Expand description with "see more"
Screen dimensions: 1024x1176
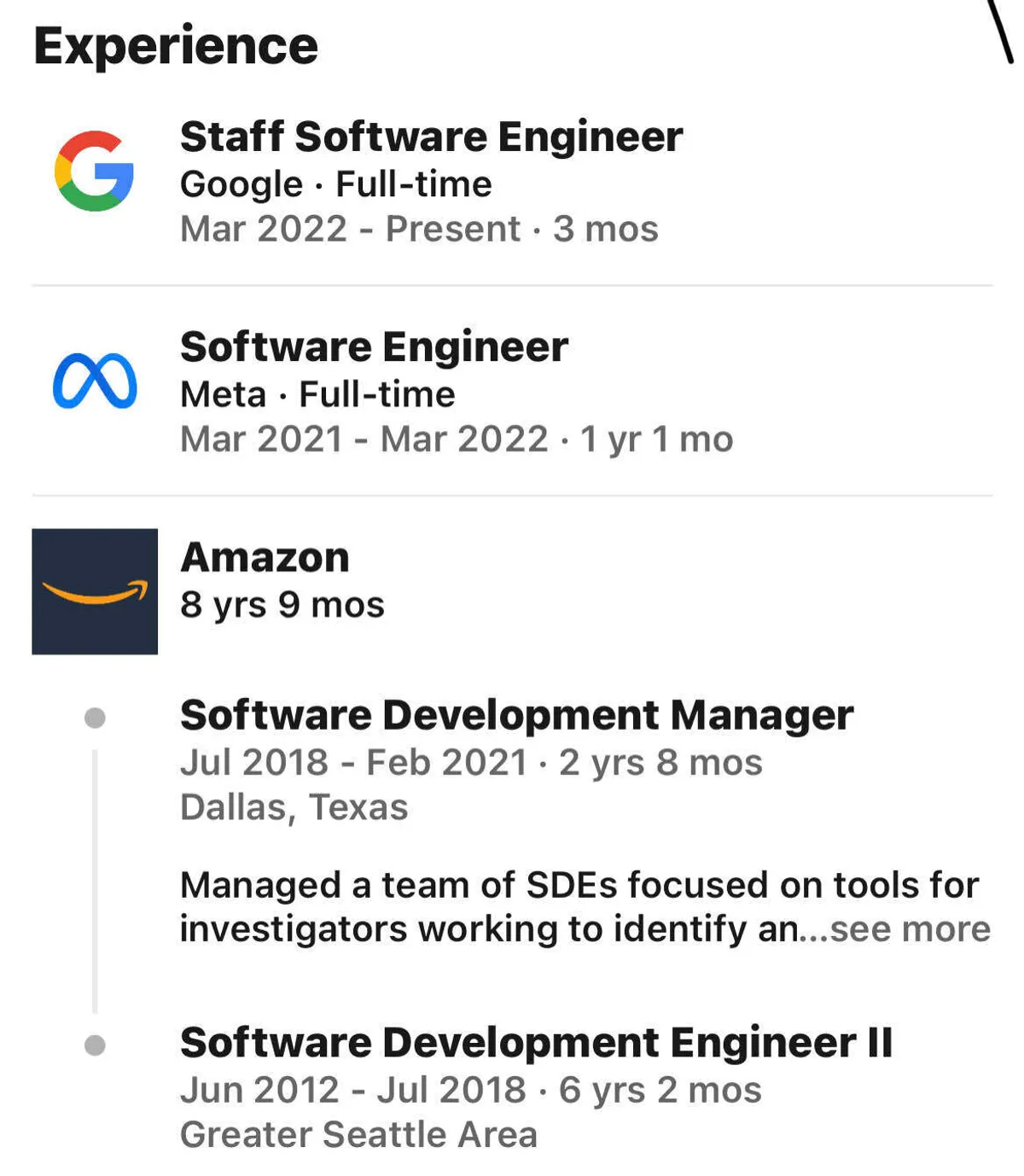click(910, 929)
